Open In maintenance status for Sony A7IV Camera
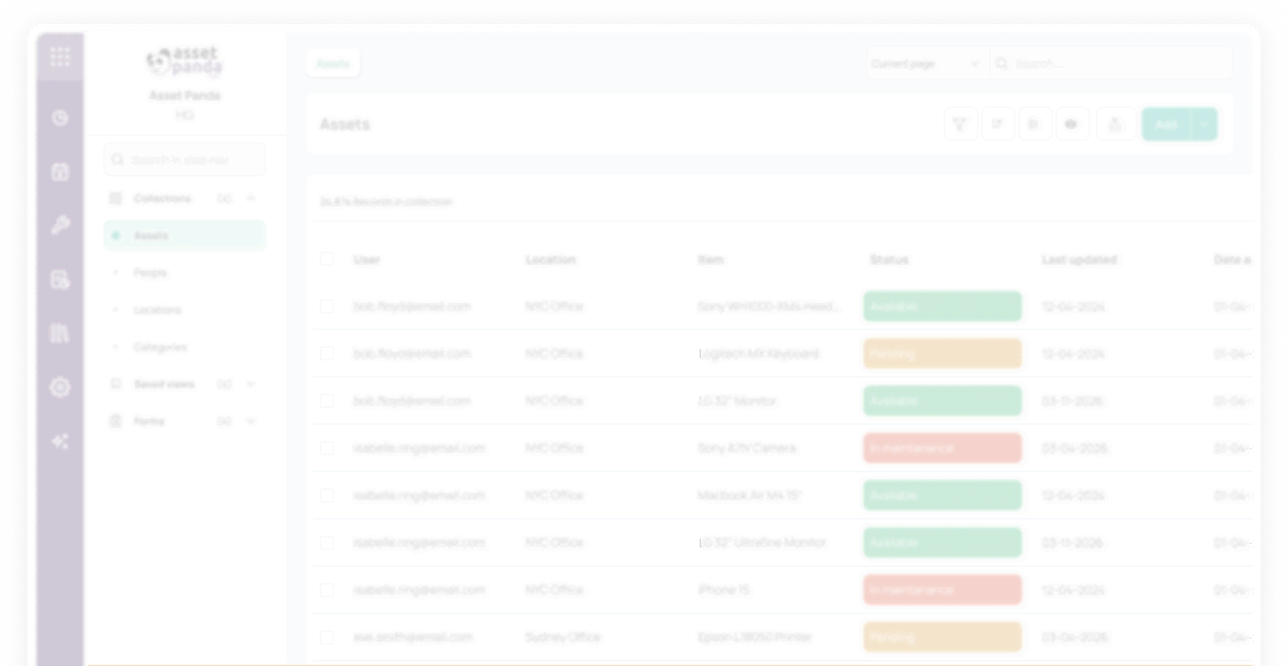1288x666 pixels. click(x=942, y=448)
